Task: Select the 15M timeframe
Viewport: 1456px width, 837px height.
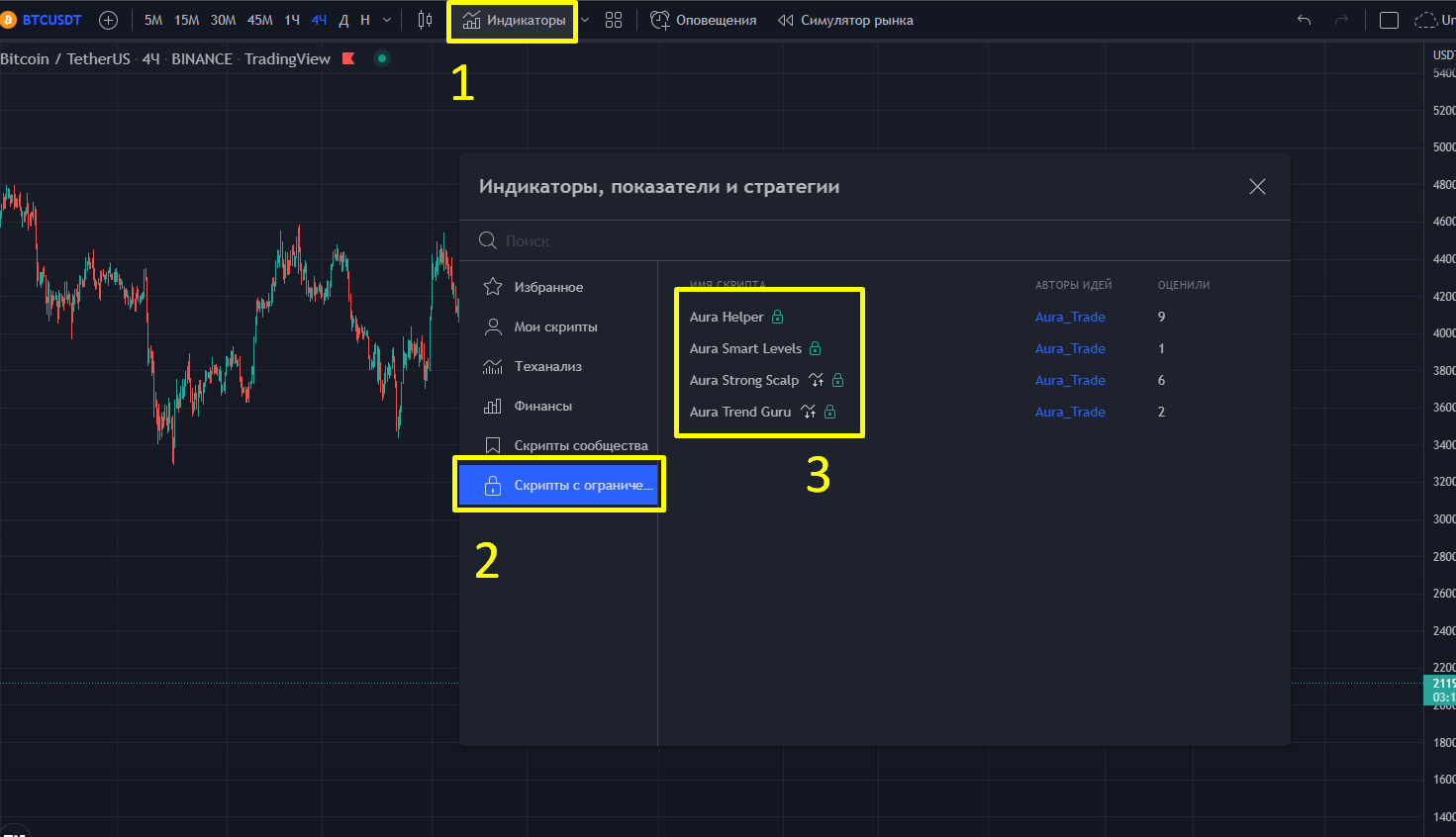Action: click(187, 20)
